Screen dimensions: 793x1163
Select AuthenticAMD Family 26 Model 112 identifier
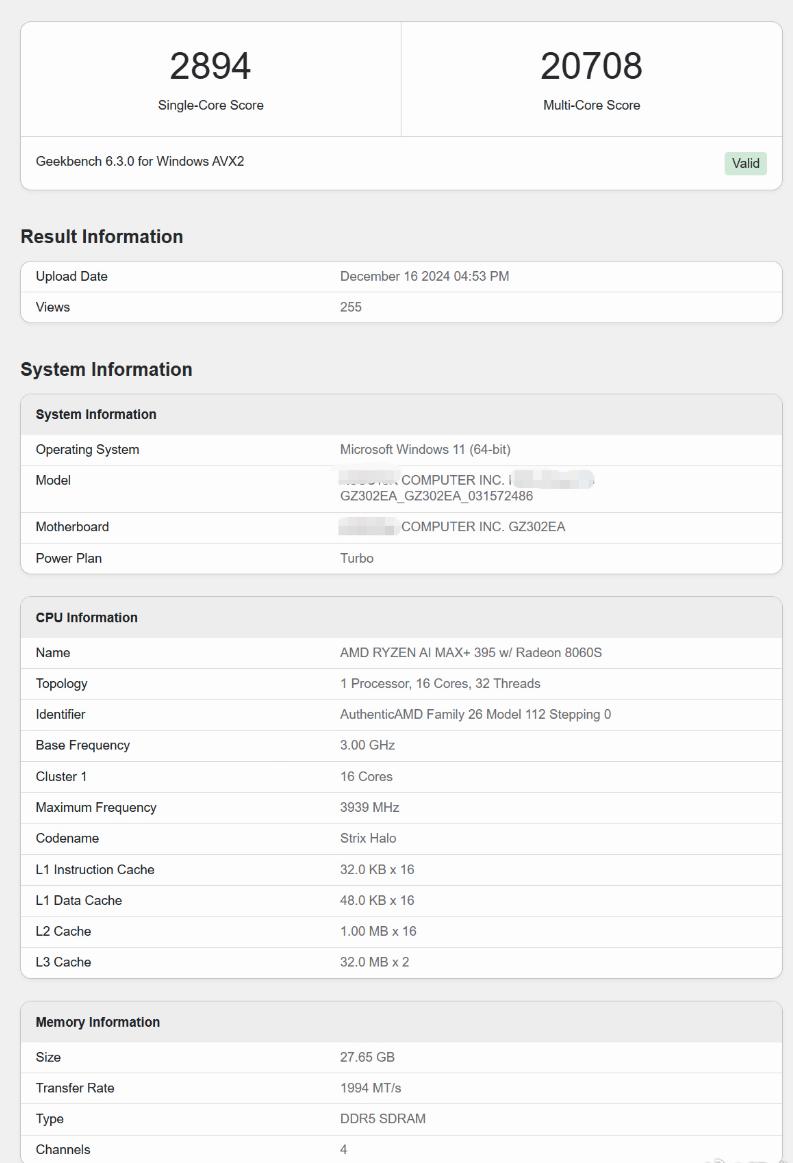(x=476, y=714)
